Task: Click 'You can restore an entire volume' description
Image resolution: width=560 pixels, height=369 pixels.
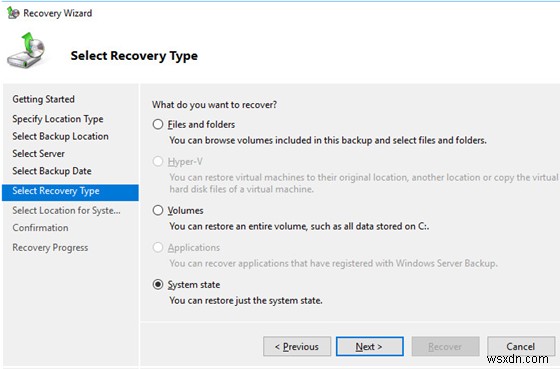Action: pos(299,226)
